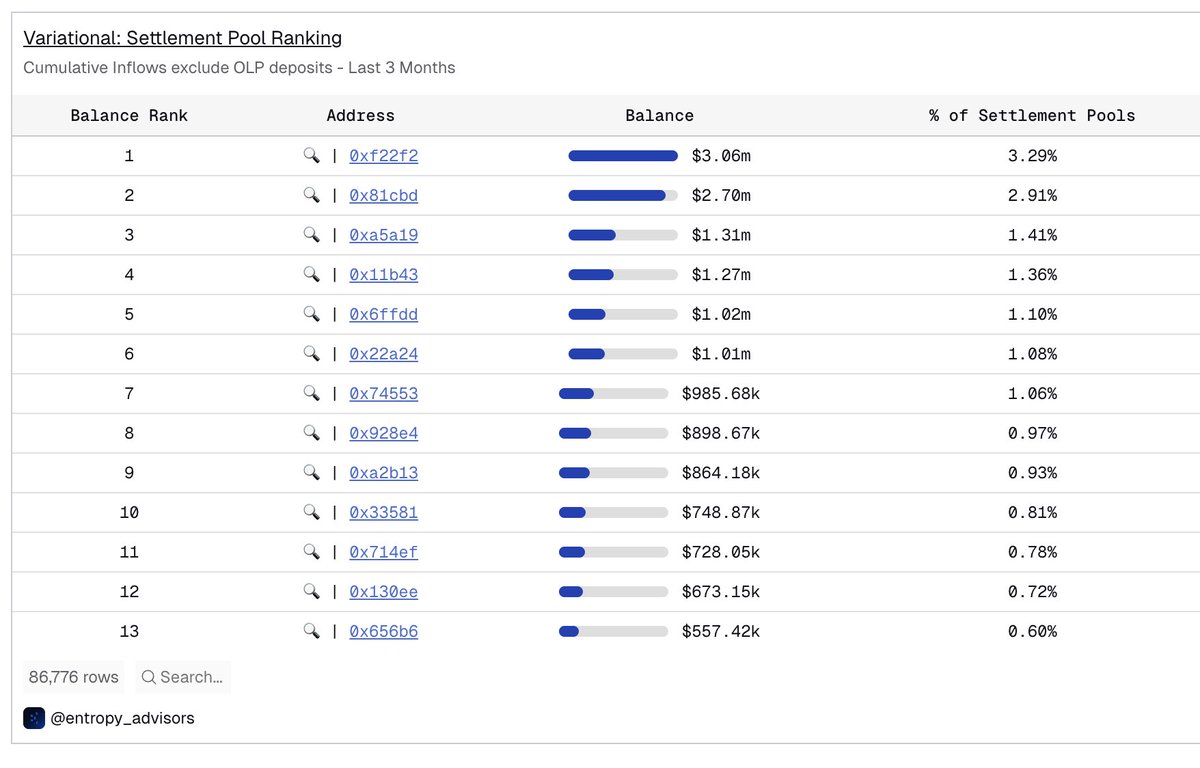The width and height of the screenshot is (1200, 768).
Task: Select the $898.67k balance value
Action: (721, 433)
